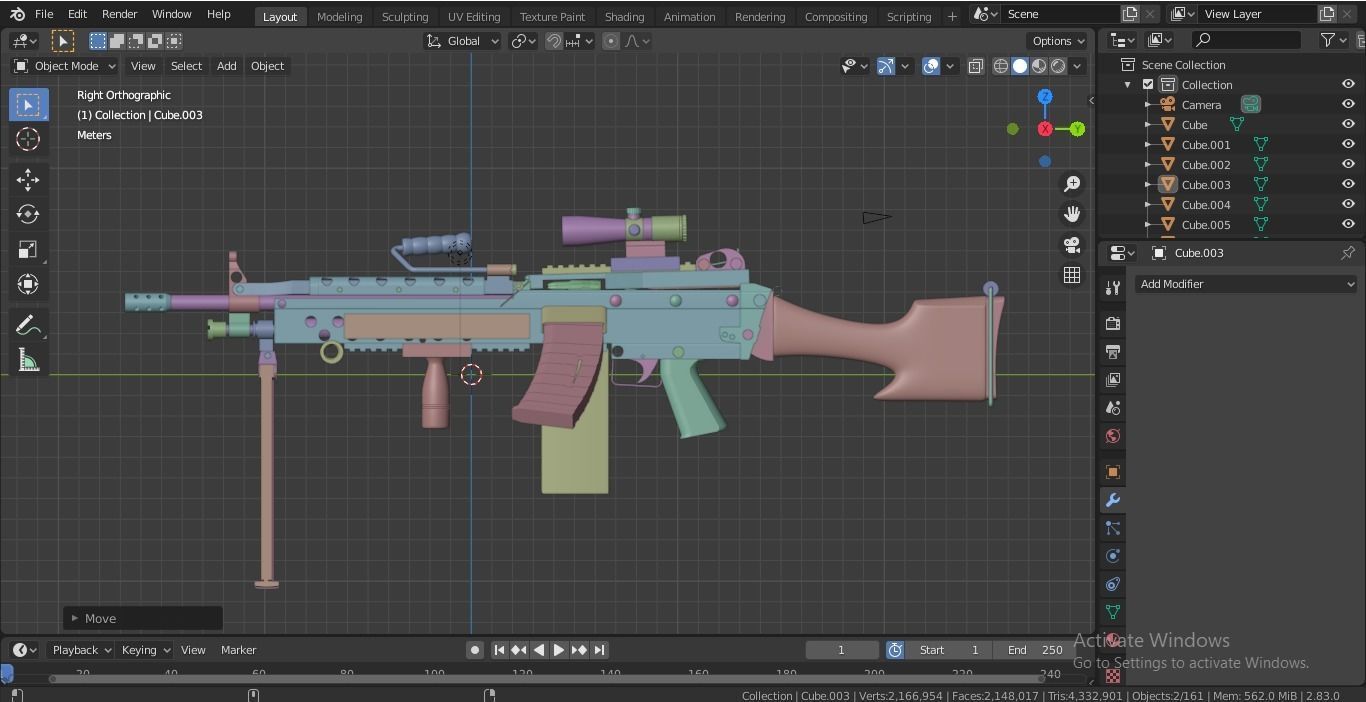Open Global transform orientation dropdown
The image size is (1366, 702).
point(462,41)
